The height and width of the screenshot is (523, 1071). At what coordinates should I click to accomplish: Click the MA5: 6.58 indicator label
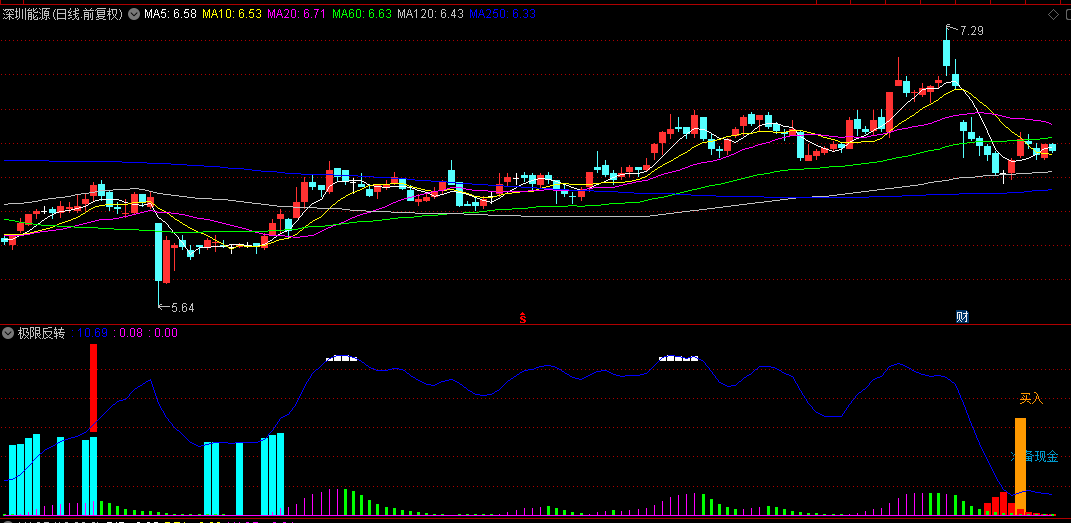tap(170, 14)
